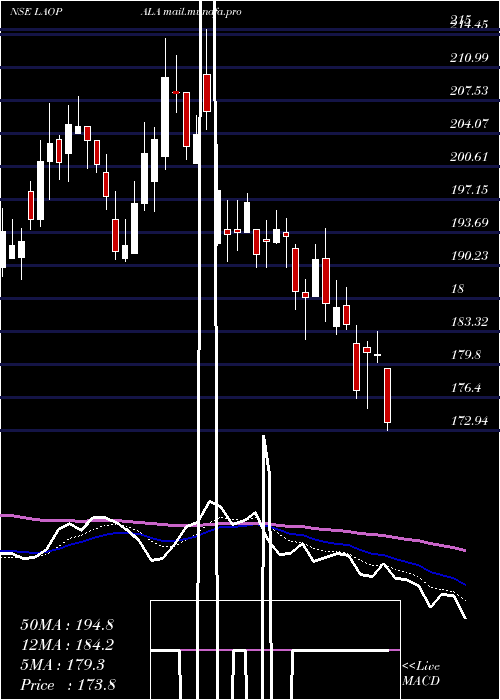The width and height of the screenshot is (500, 700).
Task: Click the 200.61 price axis label
Action: tap(469, 157)
